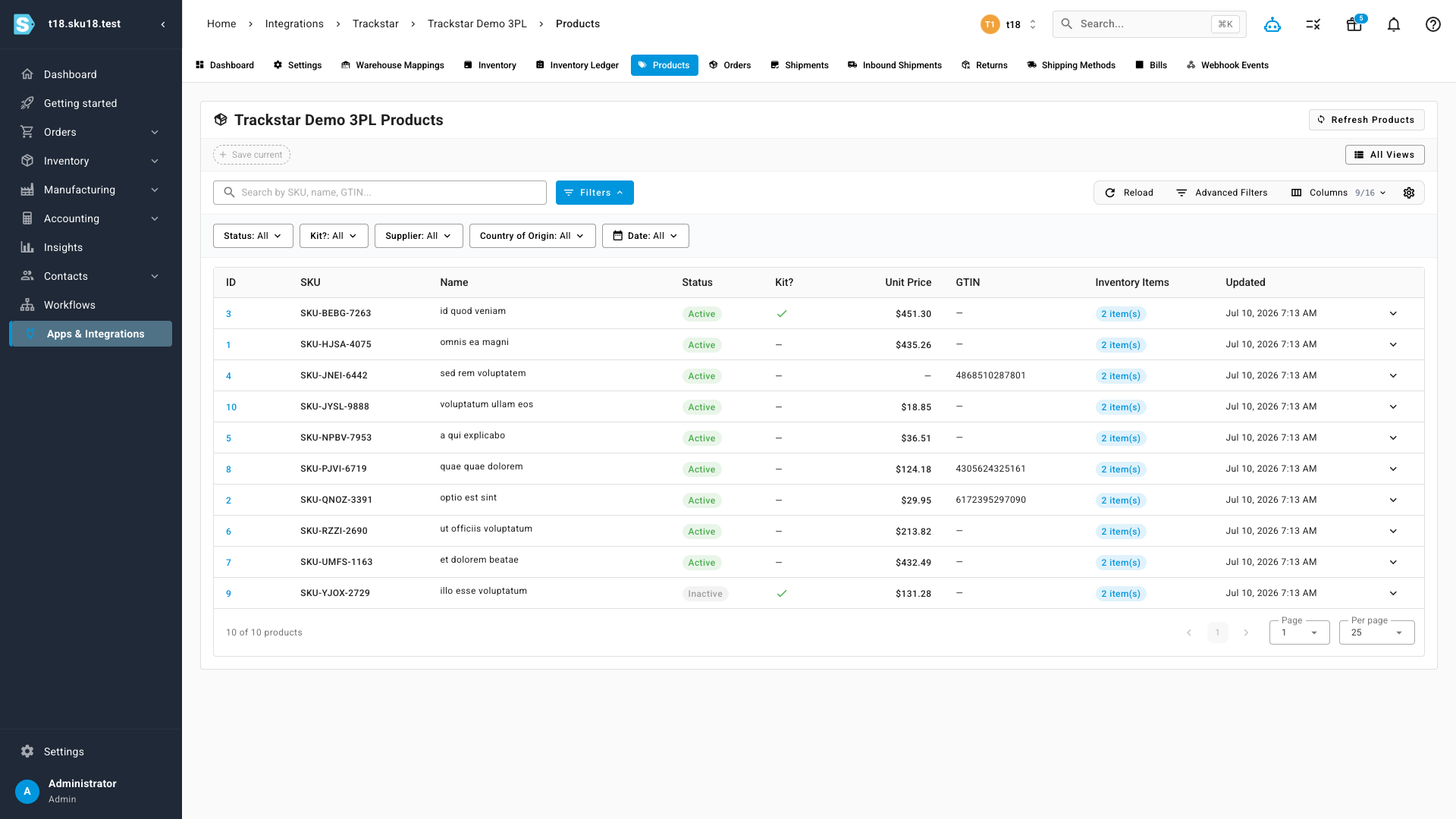Open the Page number dropdown
The width and height of the screenshot is (1456, 819).
(1299, 632)
